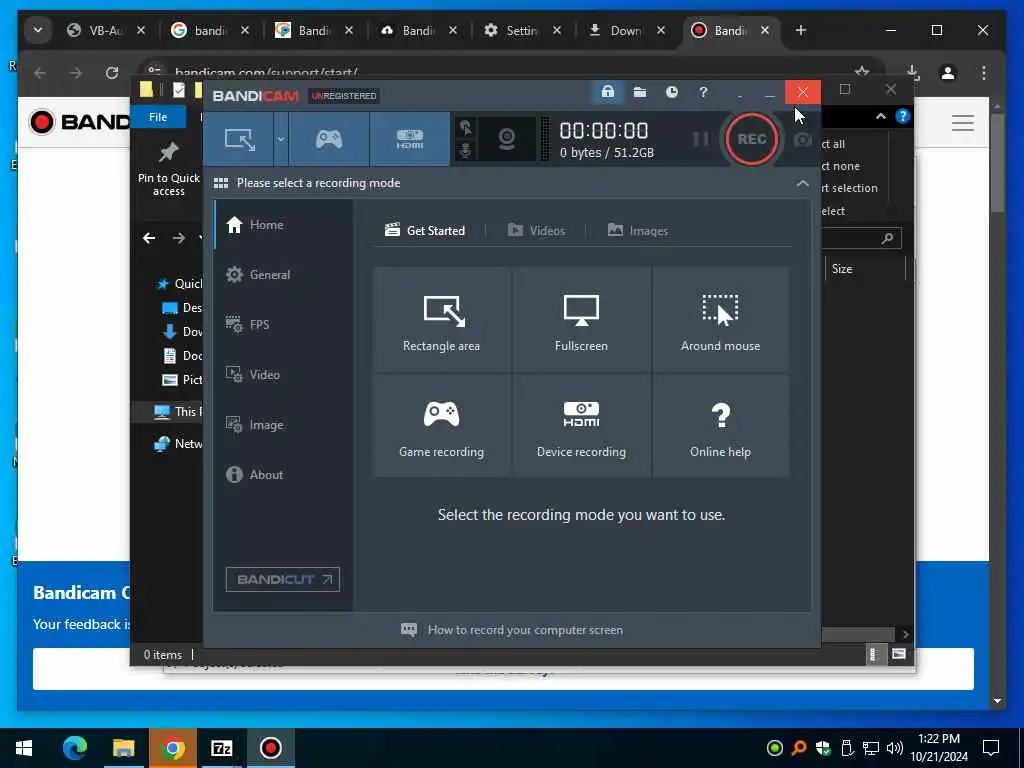Image resolution: width=1024 pixels, height=768 pixels.
Task: Select Network in File Explorer tree
Action: tap(178, 444)
